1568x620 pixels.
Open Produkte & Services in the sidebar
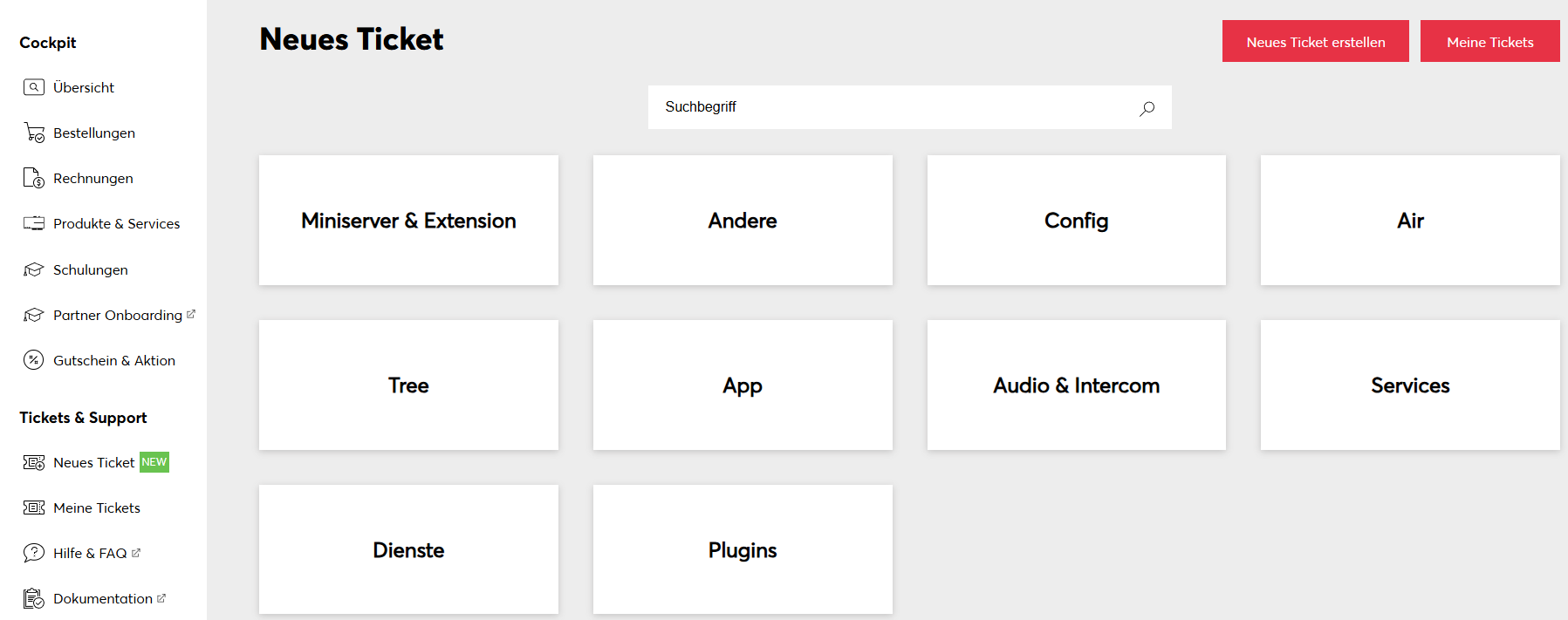click(x=116, y=224)
